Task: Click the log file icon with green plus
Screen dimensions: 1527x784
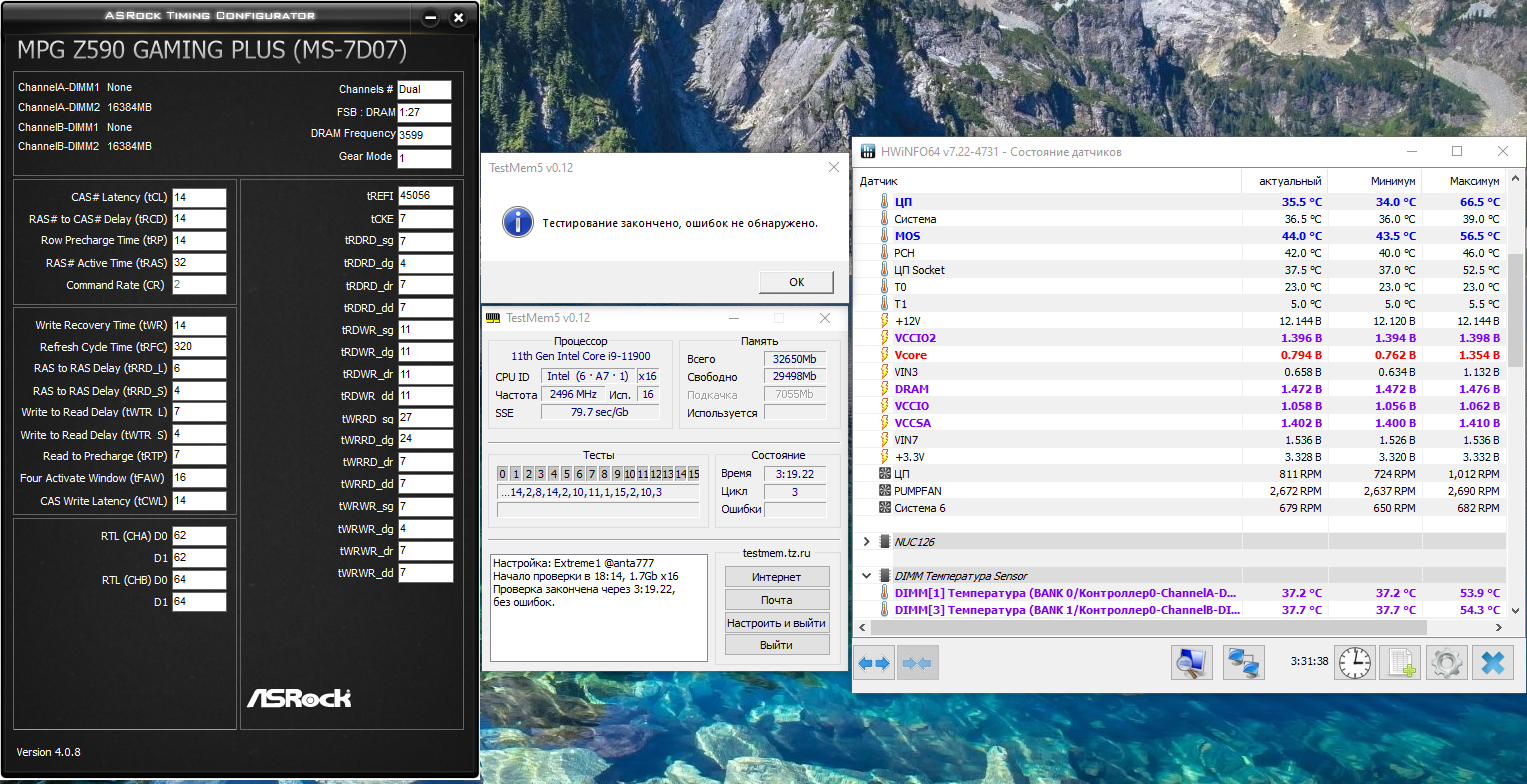Action: click(x=1399, y=662)
